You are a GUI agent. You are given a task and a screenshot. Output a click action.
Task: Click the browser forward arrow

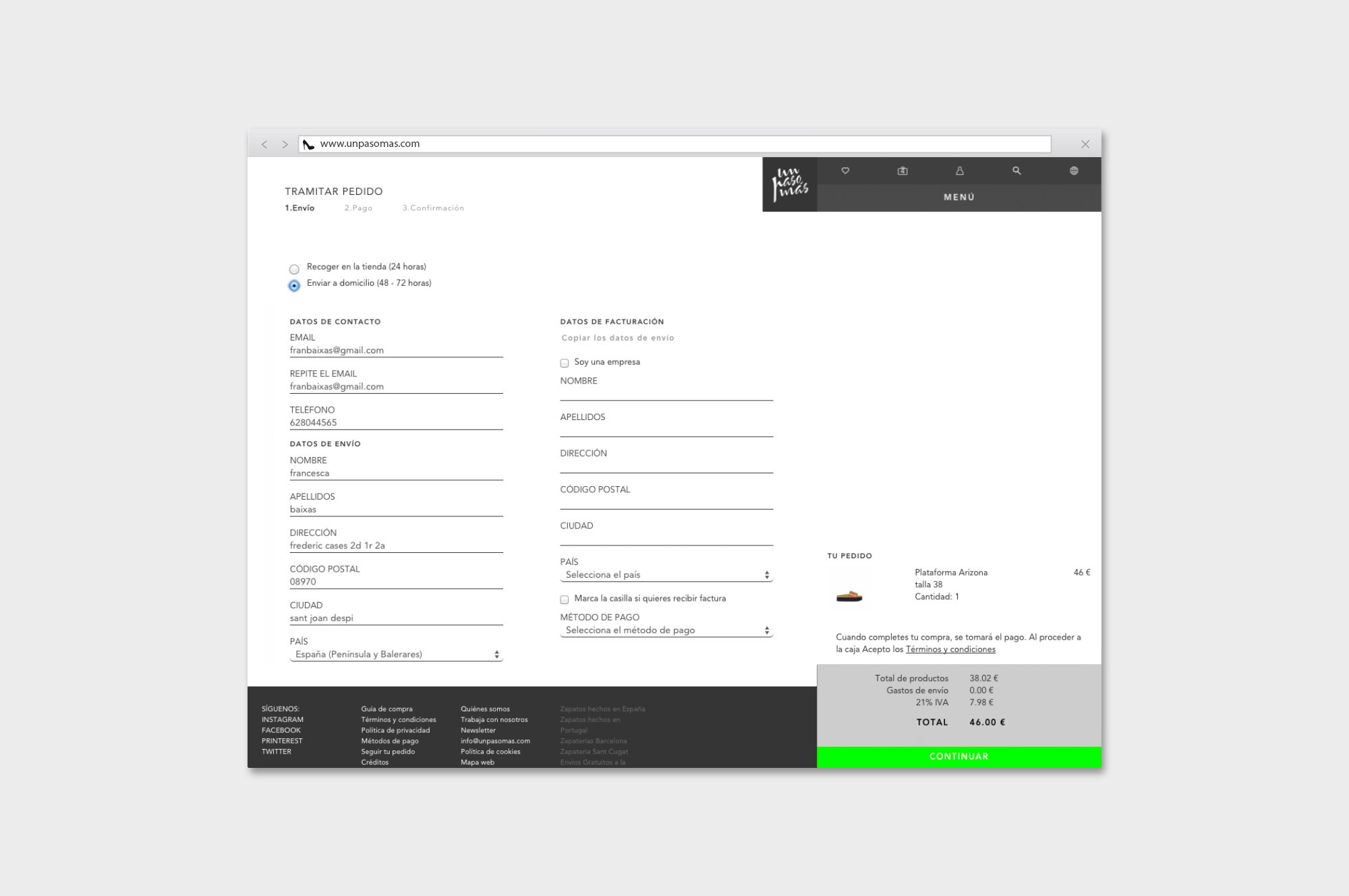tap(285, 144)
